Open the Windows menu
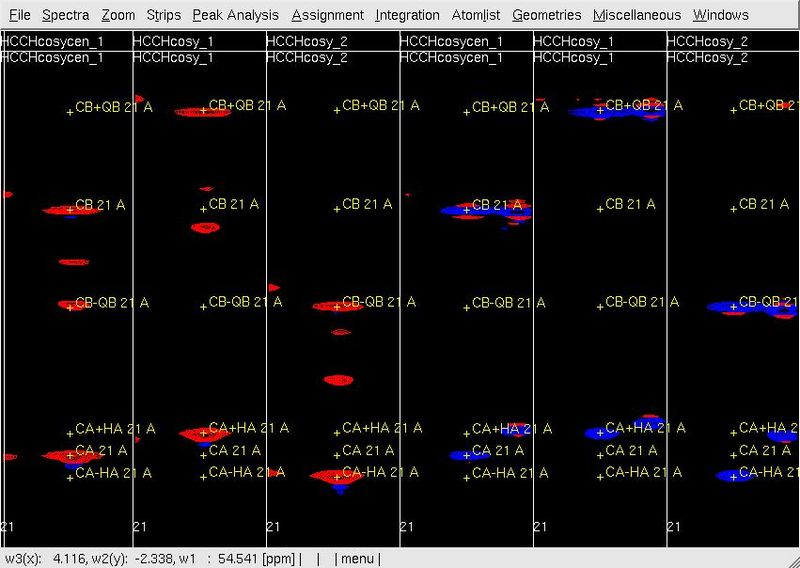Screen dimensions: 800x568 [720, 15]
